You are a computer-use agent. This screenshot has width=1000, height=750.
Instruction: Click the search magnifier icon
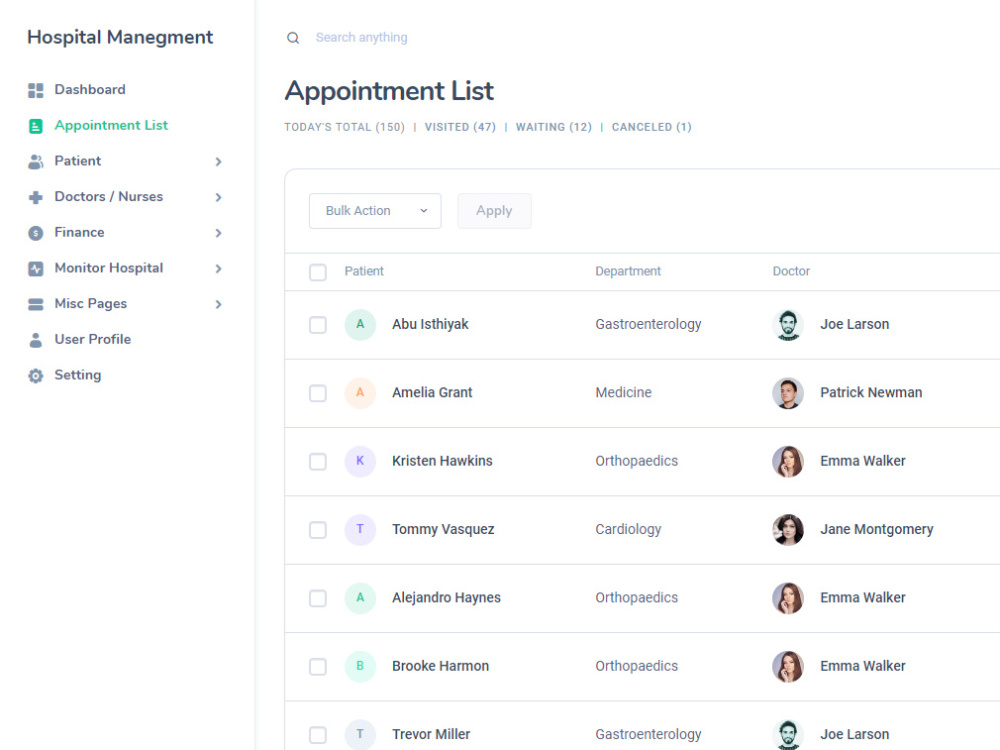point(292,37)
